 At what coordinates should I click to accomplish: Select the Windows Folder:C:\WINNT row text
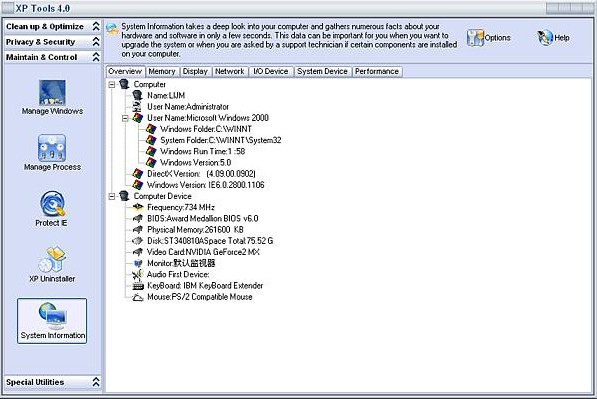206,129
